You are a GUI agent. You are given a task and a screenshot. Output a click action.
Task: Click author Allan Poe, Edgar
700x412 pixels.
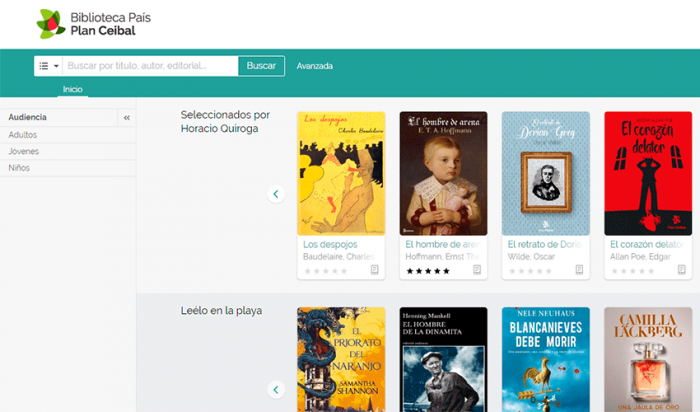pos(640,257)
